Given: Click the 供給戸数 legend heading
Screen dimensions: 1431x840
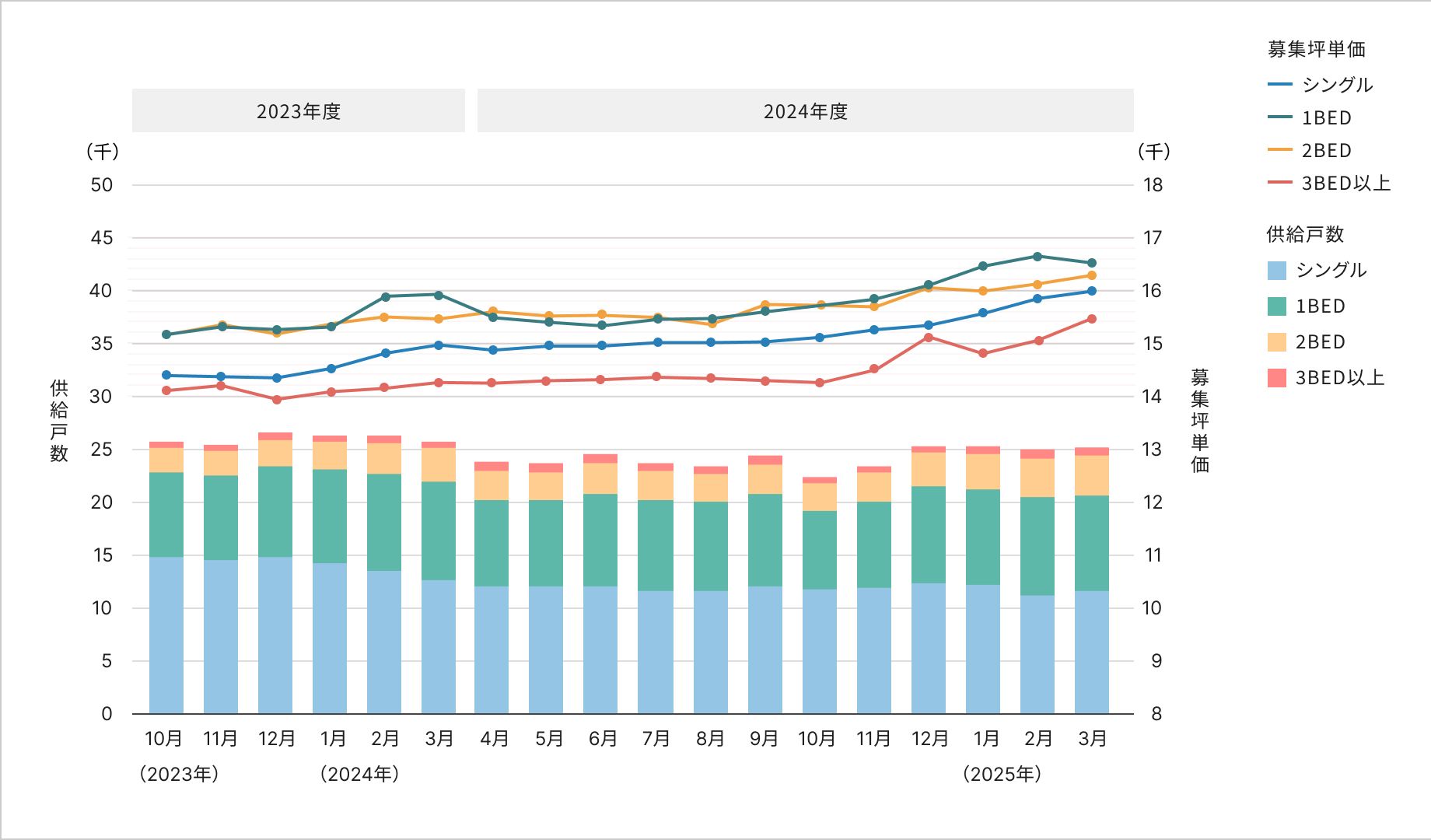Looking at the screenshot, I should pyautogui.click(x=1305, y=234).
